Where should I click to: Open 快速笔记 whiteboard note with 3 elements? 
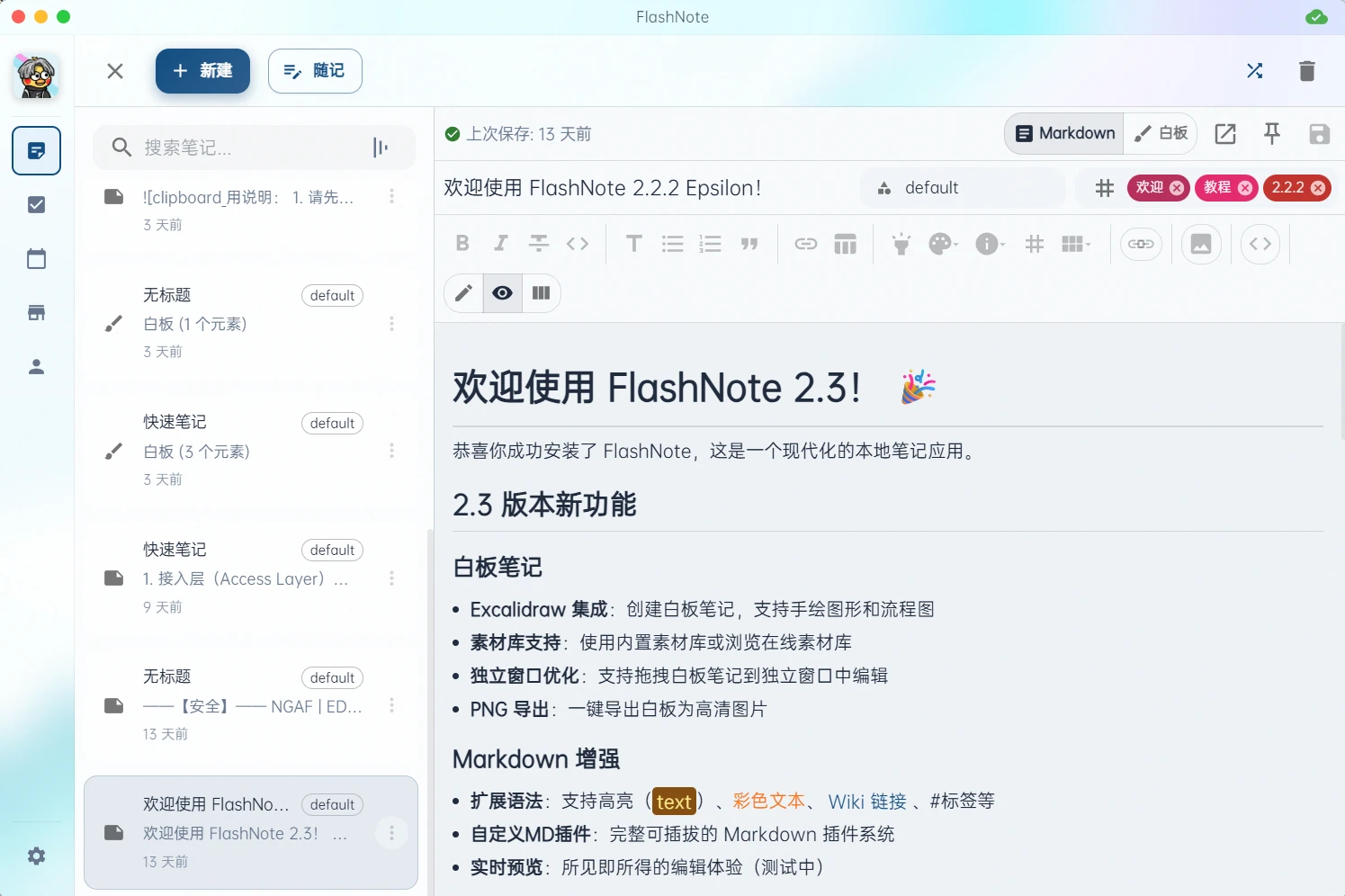click(x=250, y=450)
